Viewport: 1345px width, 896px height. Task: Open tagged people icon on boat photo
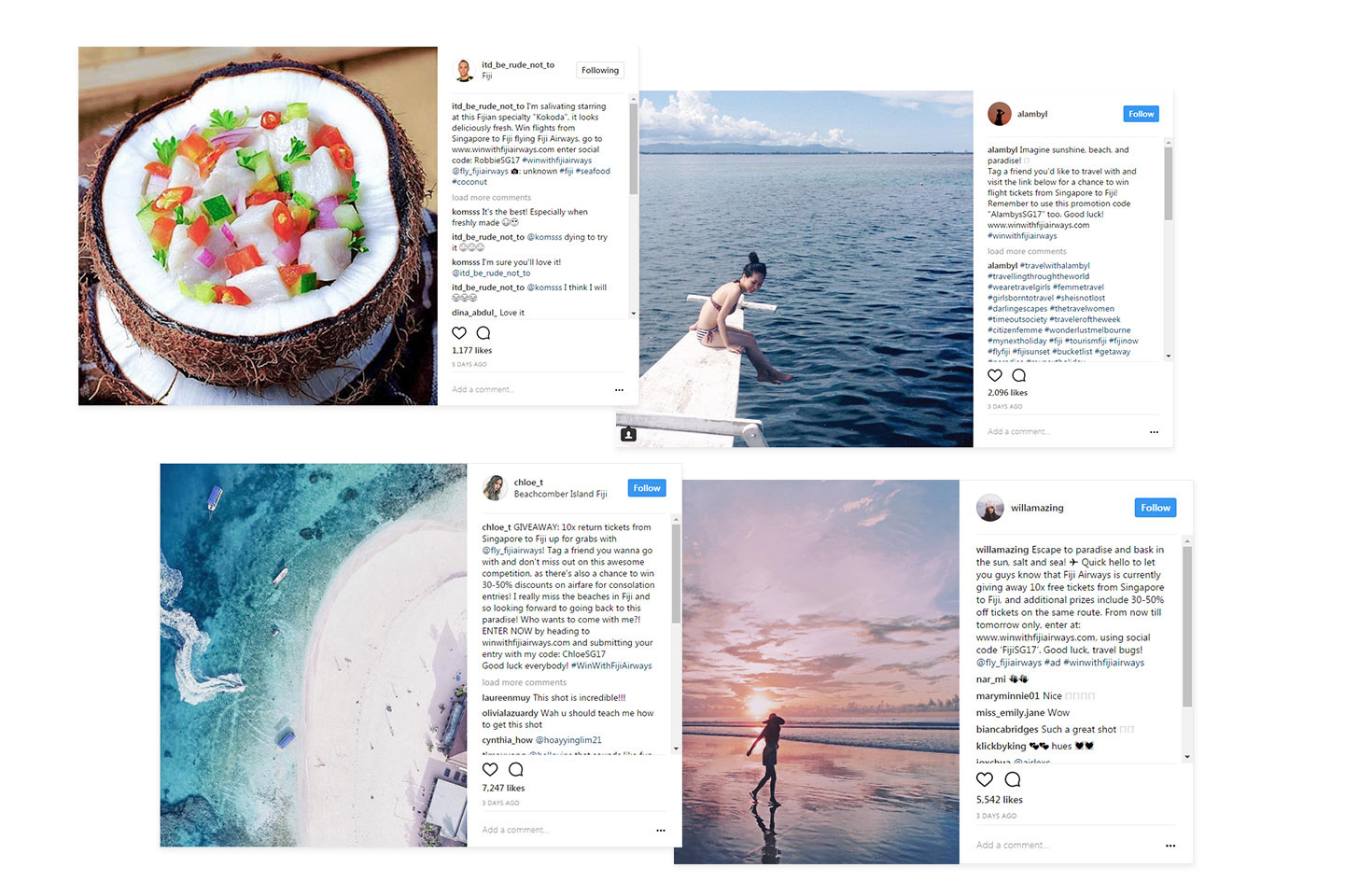(628, 434)
